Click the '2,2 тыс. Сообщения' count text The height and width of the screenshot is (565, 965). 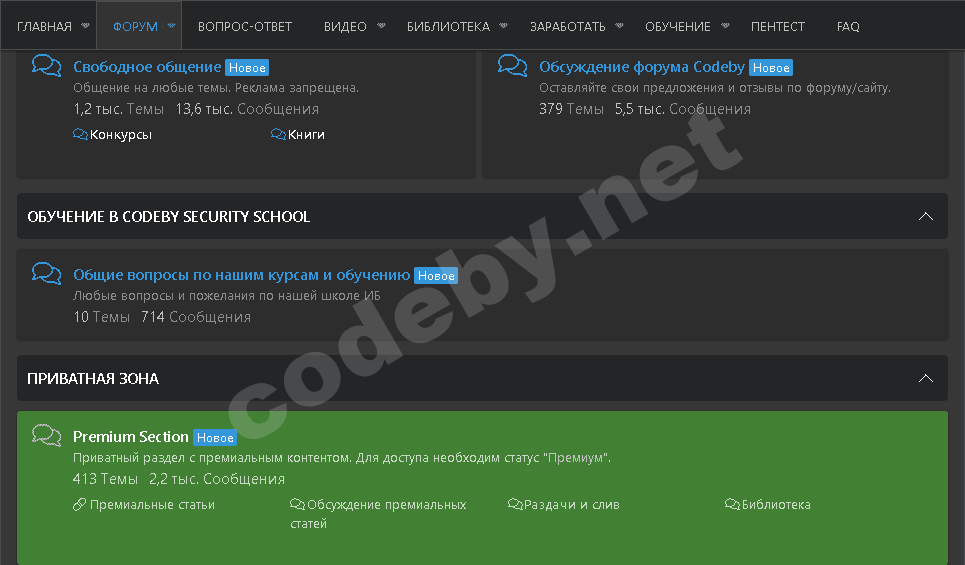click(x=217, y=479)
